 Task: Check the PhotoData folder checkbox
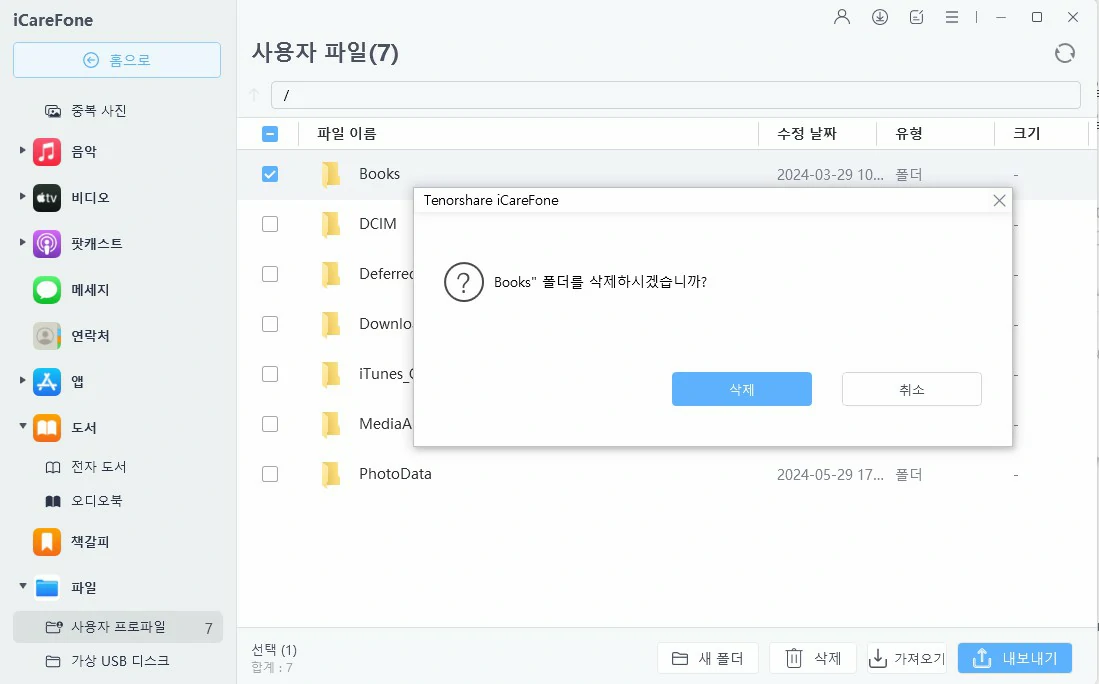click(x=270, y=474)
